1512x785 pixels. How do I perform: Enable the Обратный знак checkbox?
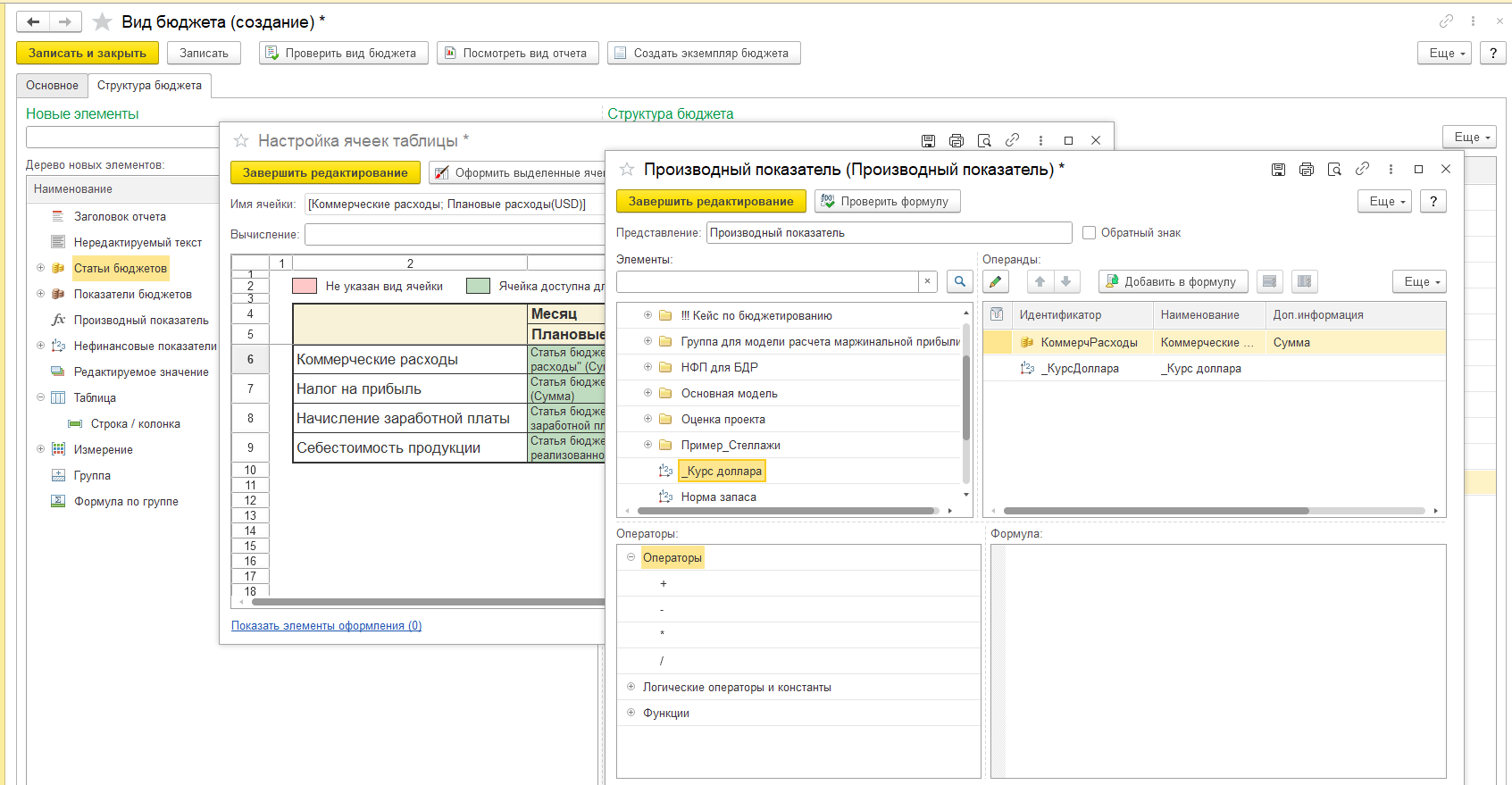(x=1089, y=233)
